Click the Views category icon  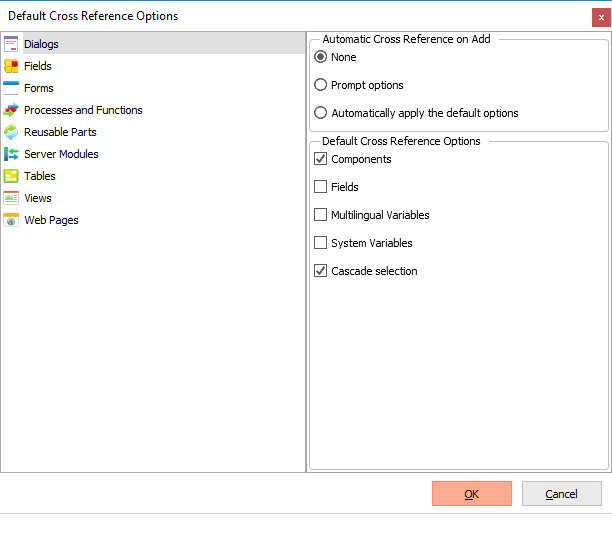[11, 198]
